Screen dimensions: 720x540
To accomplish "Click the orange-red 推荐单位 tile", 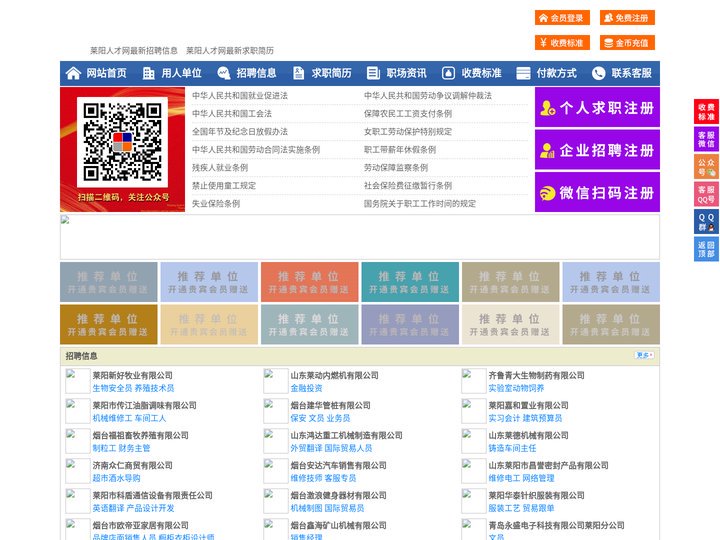I will [x=309, y=282].
